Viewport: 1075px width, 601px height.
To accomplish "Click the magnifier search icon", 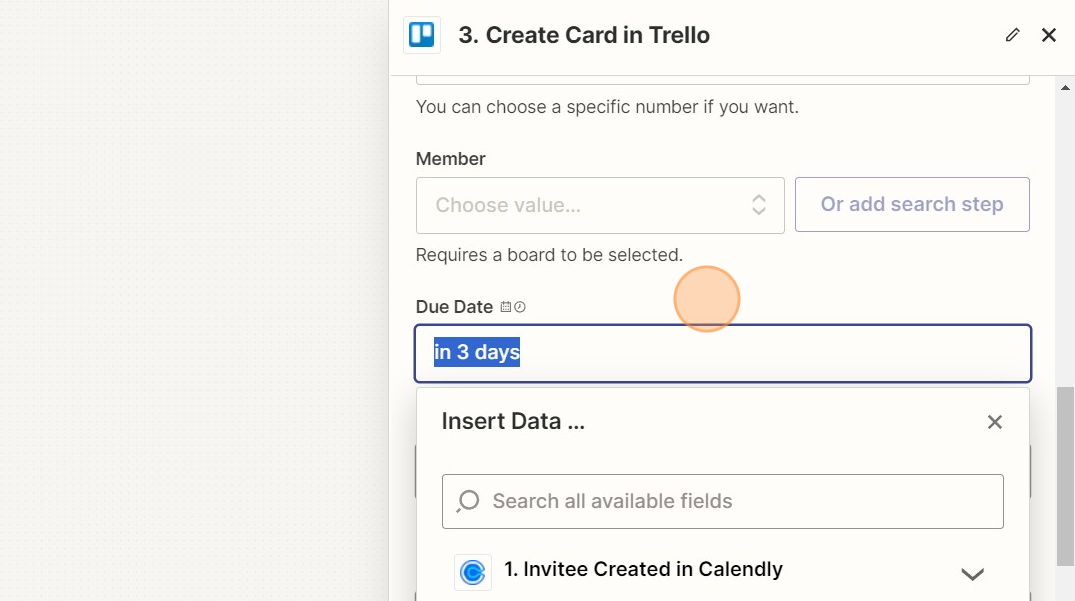I will (x=468, y=501).
